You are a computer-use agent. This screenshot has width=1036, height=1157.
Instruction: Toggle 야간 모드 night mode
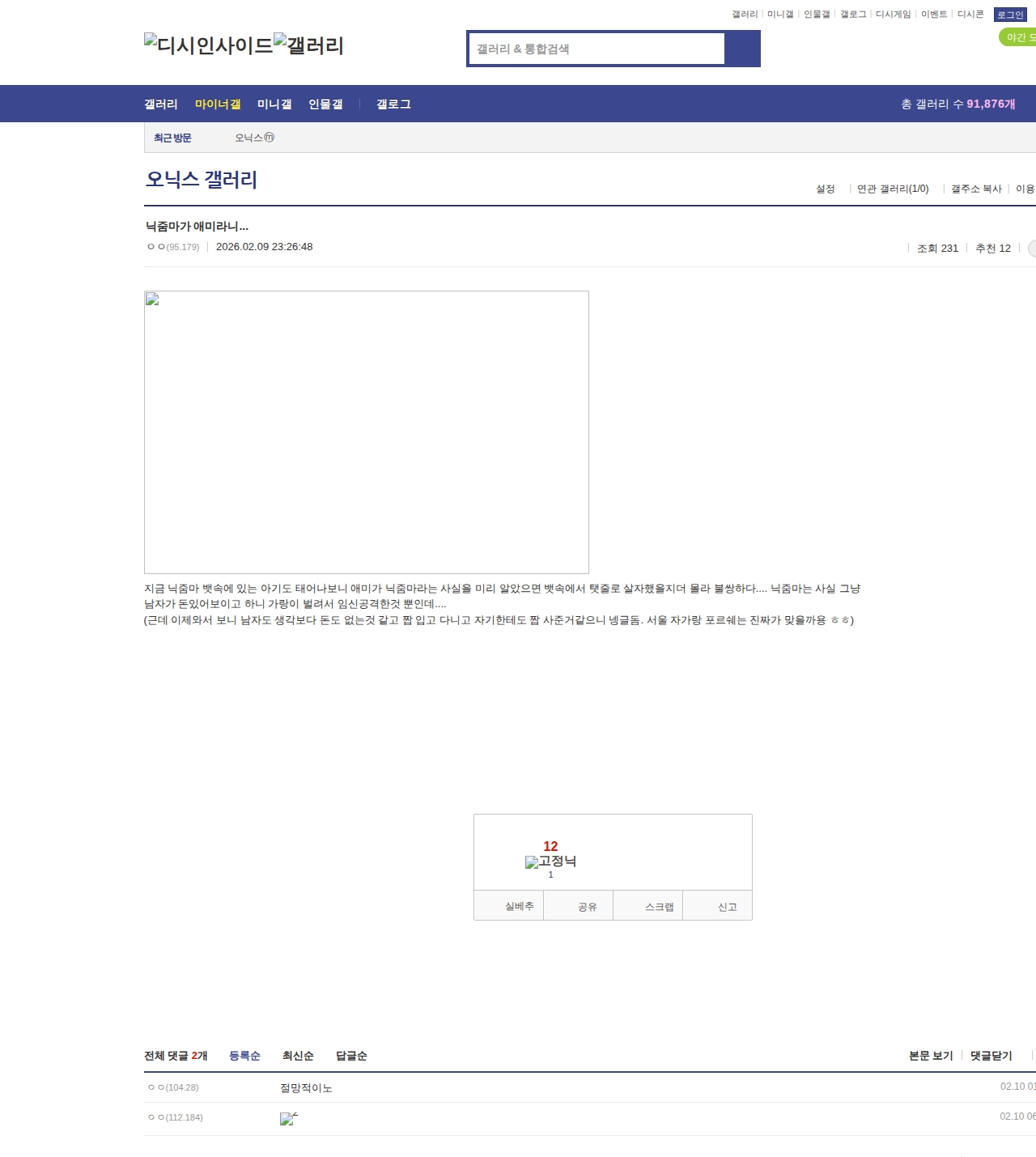[x=1018, y=37]
